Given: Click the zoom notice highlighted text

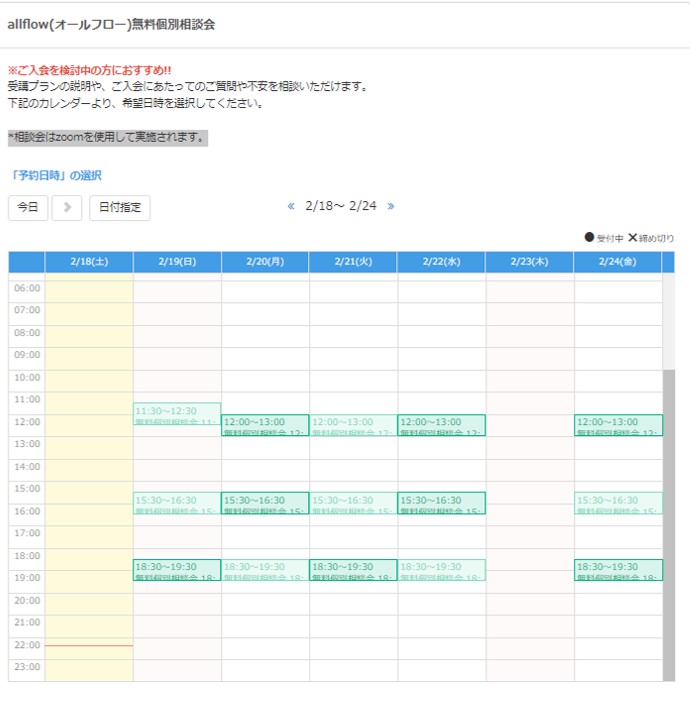Looking at the screenshot, I should 108,138.
